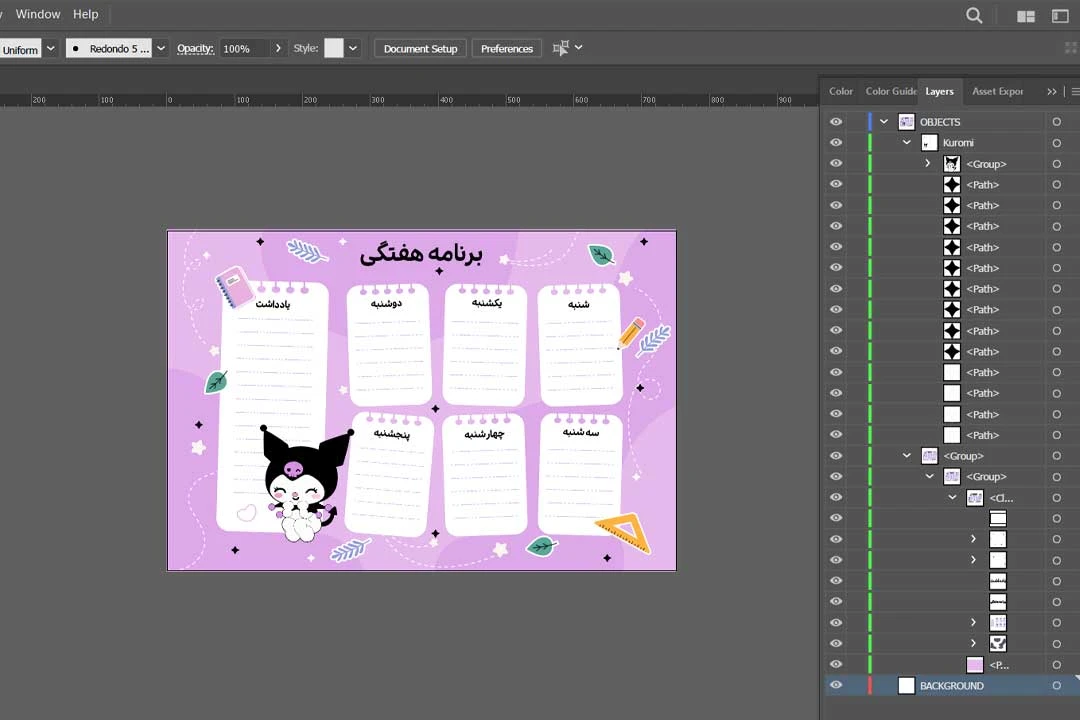Select the yellow pencil illustration on artboard
Viewport: 1080px width, 720px height.
(630, 332)
